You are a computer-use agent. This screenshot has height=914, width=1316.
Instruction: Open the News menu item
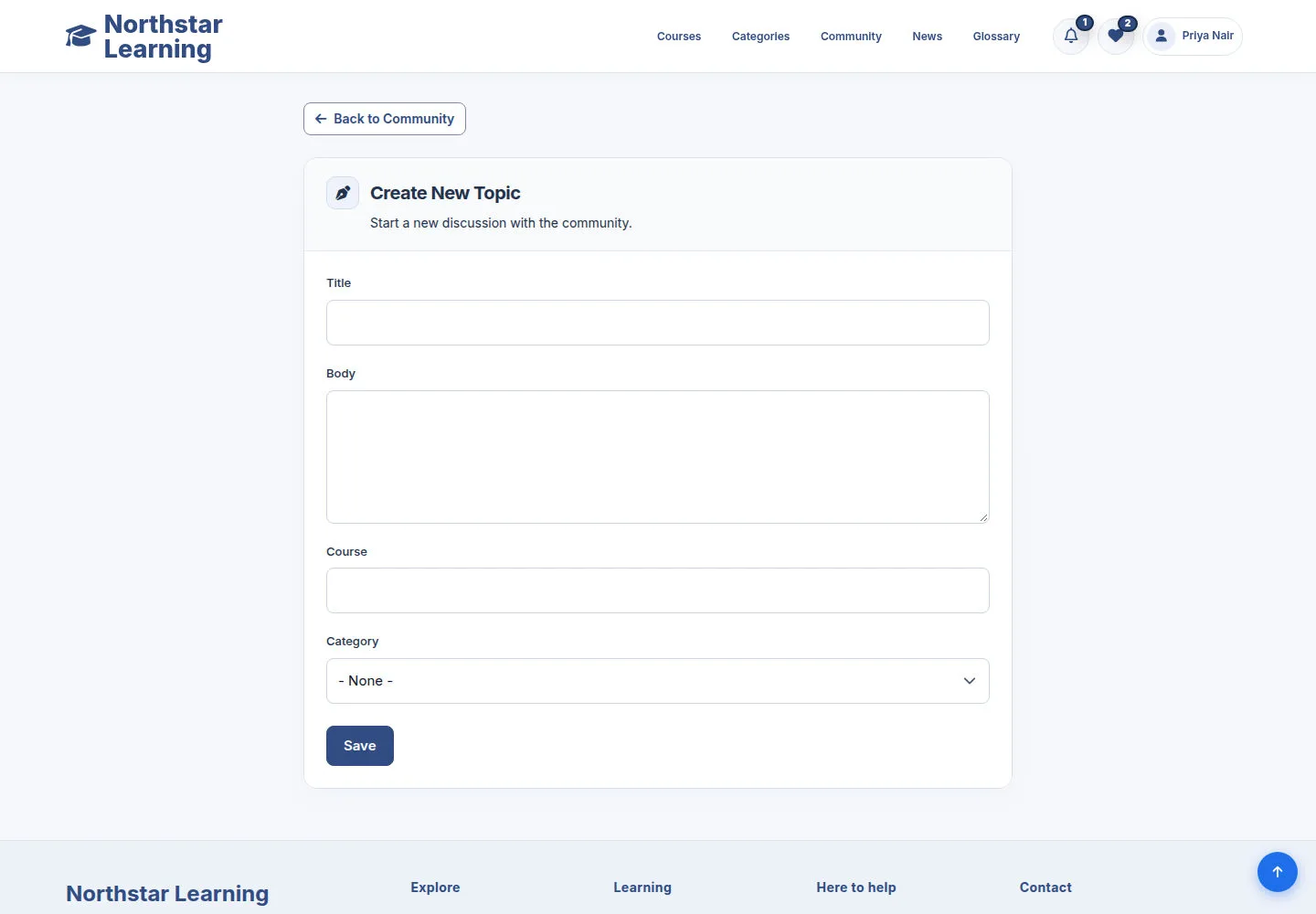pos(927,37)
